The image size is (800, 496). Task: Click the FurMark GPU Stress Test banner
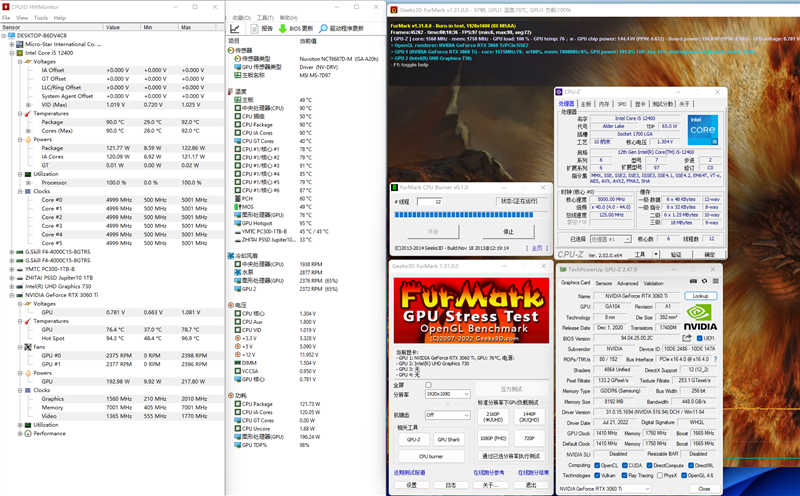471,310
